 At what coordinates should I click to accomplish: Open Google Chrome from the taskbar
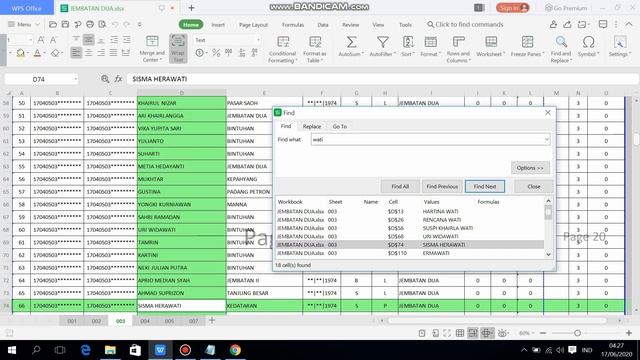[235, 350]
